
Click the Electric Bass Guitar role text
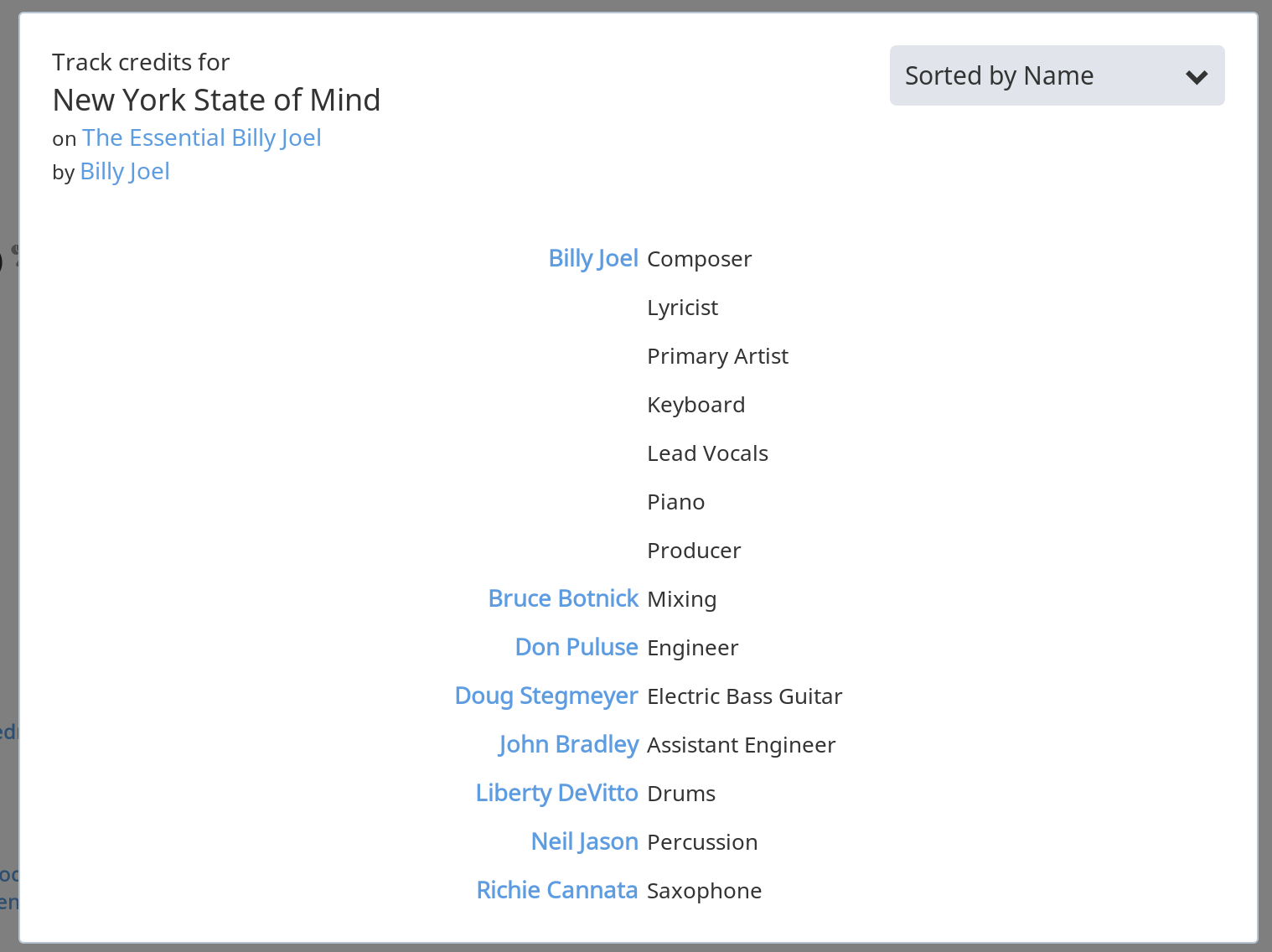pyautogui.click(x=745, y=696)
